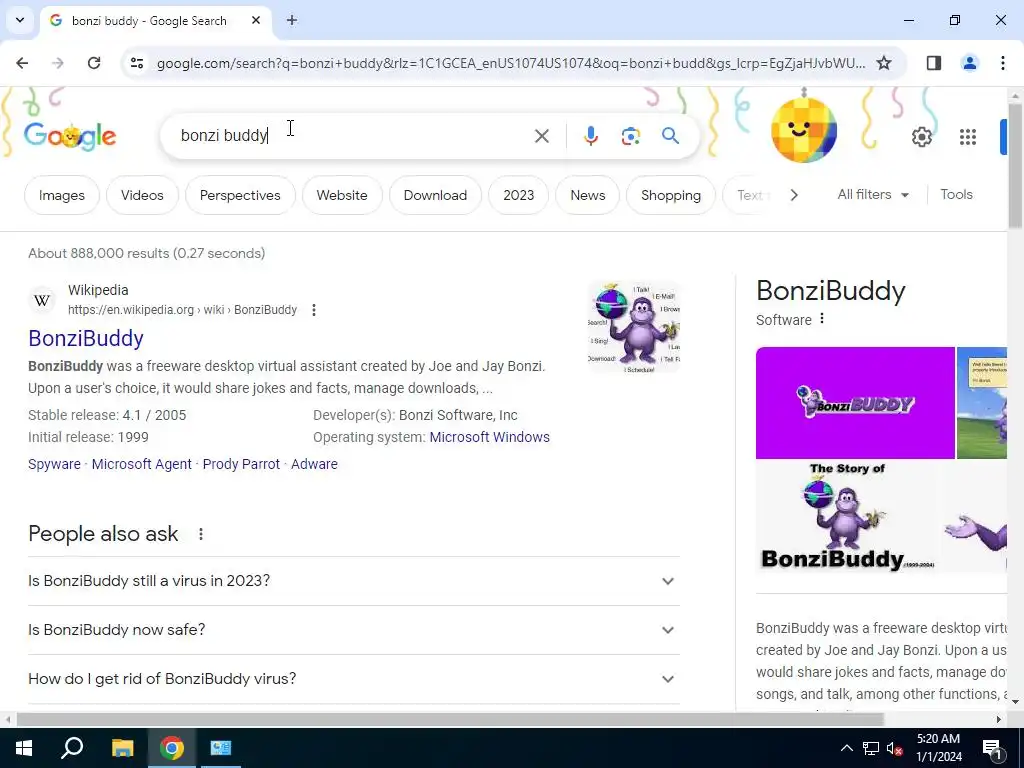Open the Windows Start menu
The height and width of the screenshot is (768, 1024).
pyautogui.click(x=24, y=748)
